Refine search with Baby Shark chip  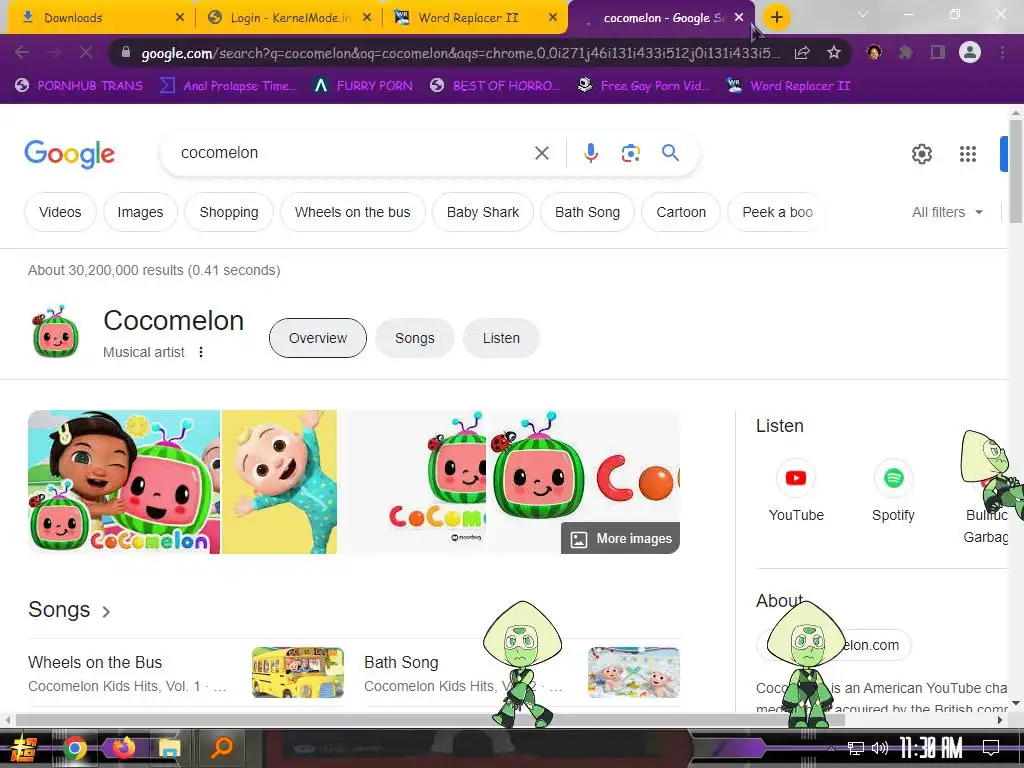(483, 212)
